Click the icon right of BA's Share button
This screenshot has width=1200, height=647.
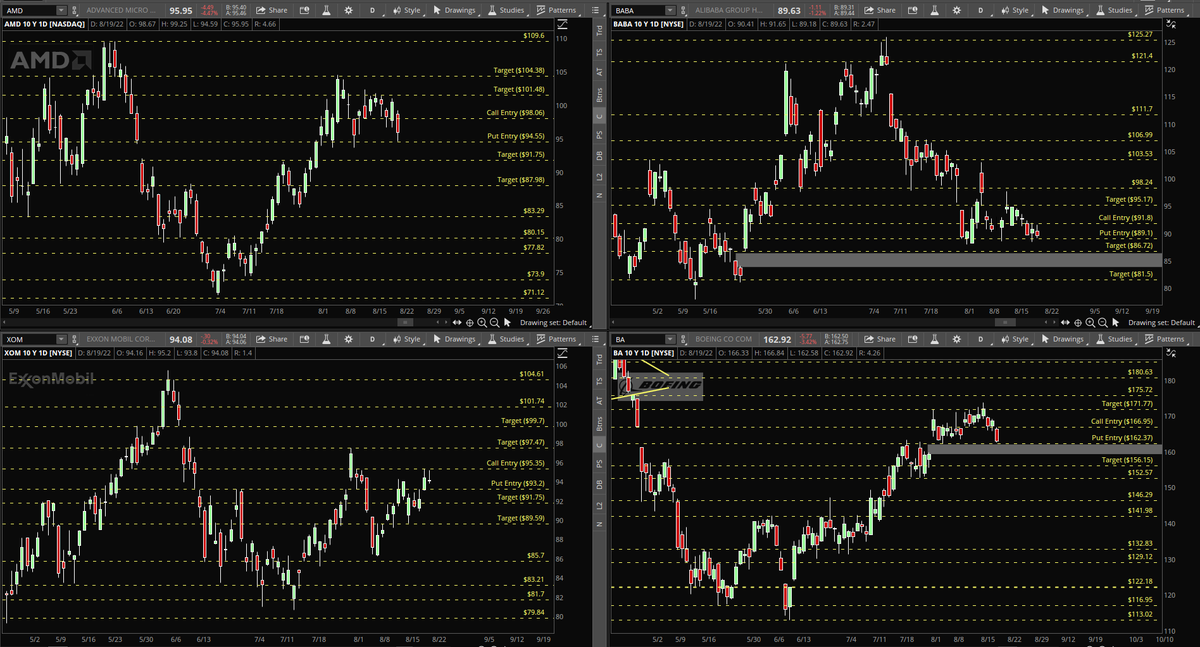click(913, 339)
